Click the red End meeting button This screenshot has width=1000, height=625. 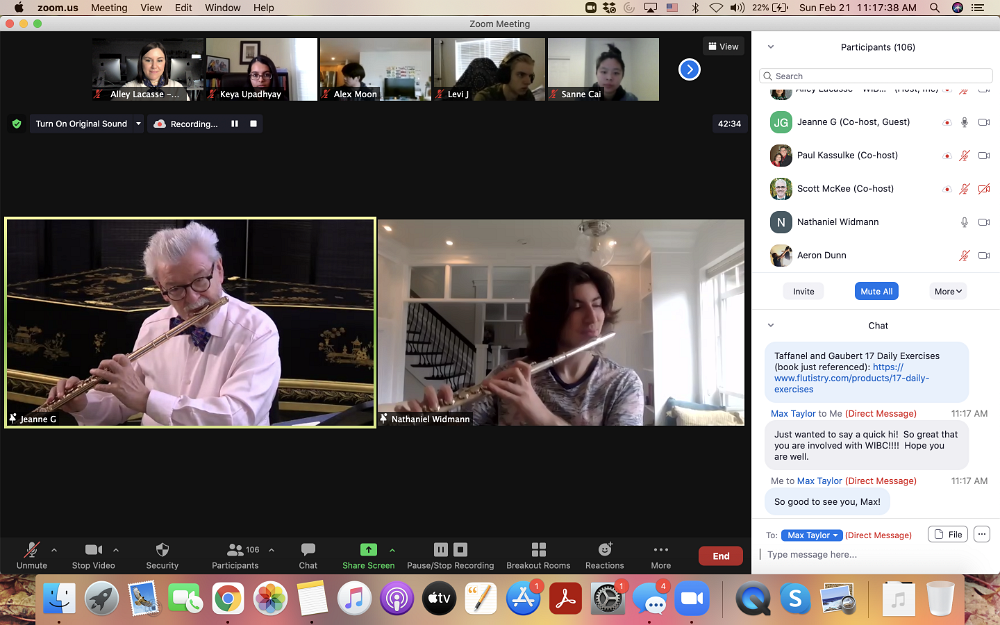tap(721, 555)
